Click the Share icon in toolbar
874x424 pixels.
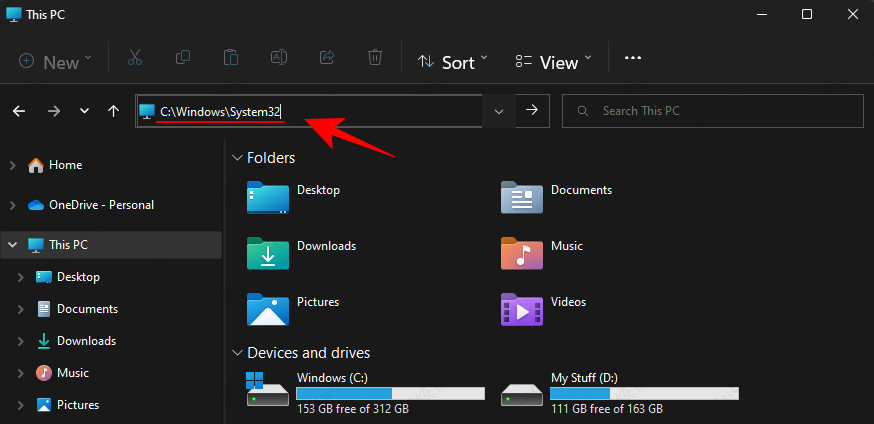327,60
